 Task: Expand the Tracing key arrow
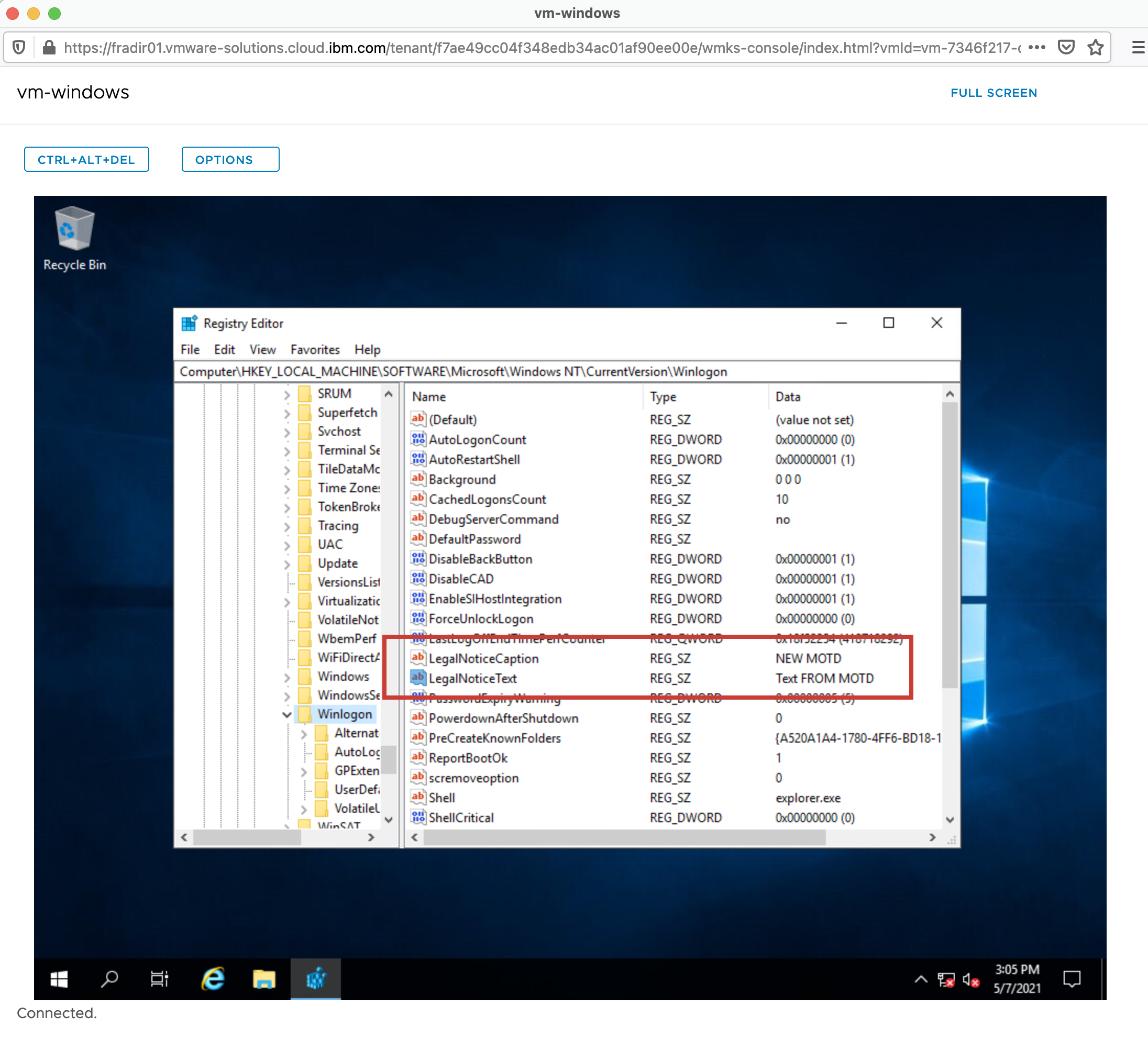(x=287, y=527)
